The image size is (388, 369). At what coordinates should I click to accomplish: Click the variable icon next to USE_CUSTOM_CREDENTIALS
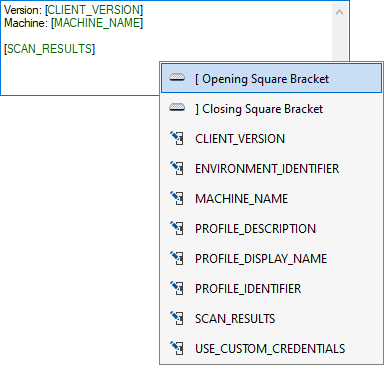coord(177,348)
